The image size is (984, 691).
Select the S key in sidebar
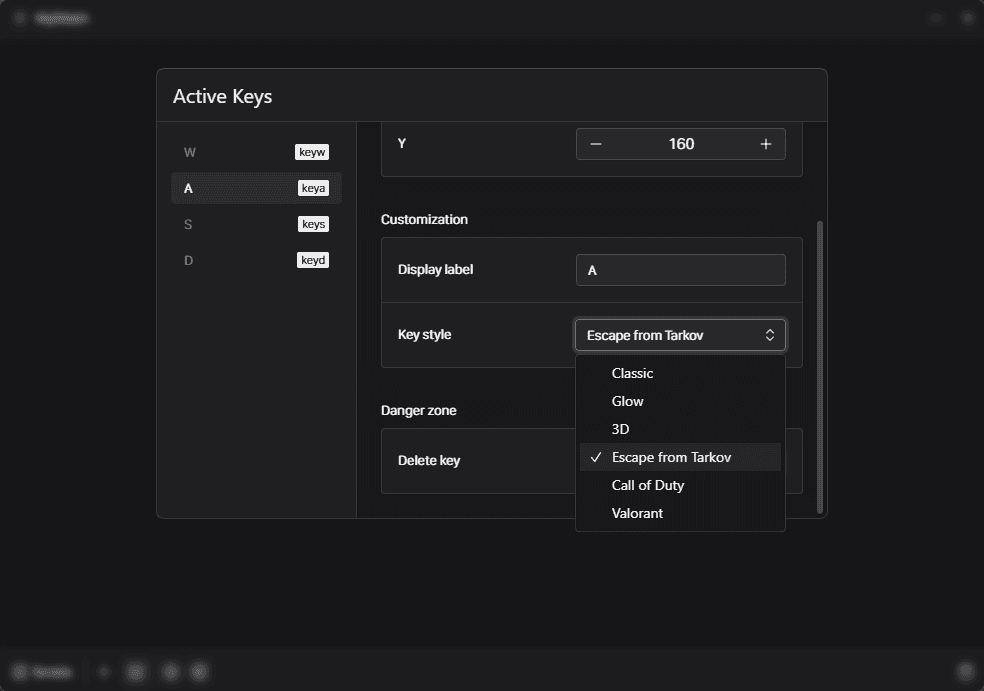[189, 224]
